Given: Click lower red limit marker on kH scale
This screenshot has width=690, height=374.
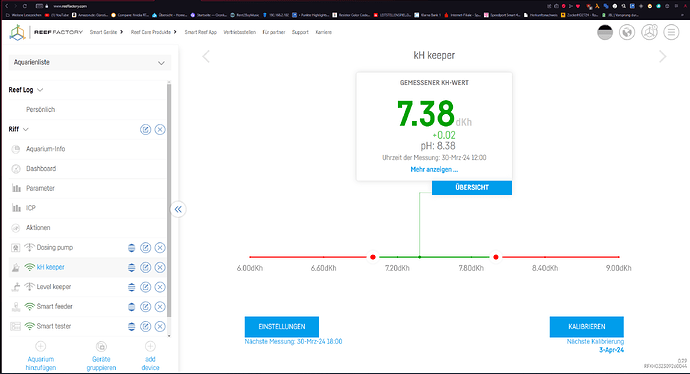Looking at the screenshot, I should [373, 257].
